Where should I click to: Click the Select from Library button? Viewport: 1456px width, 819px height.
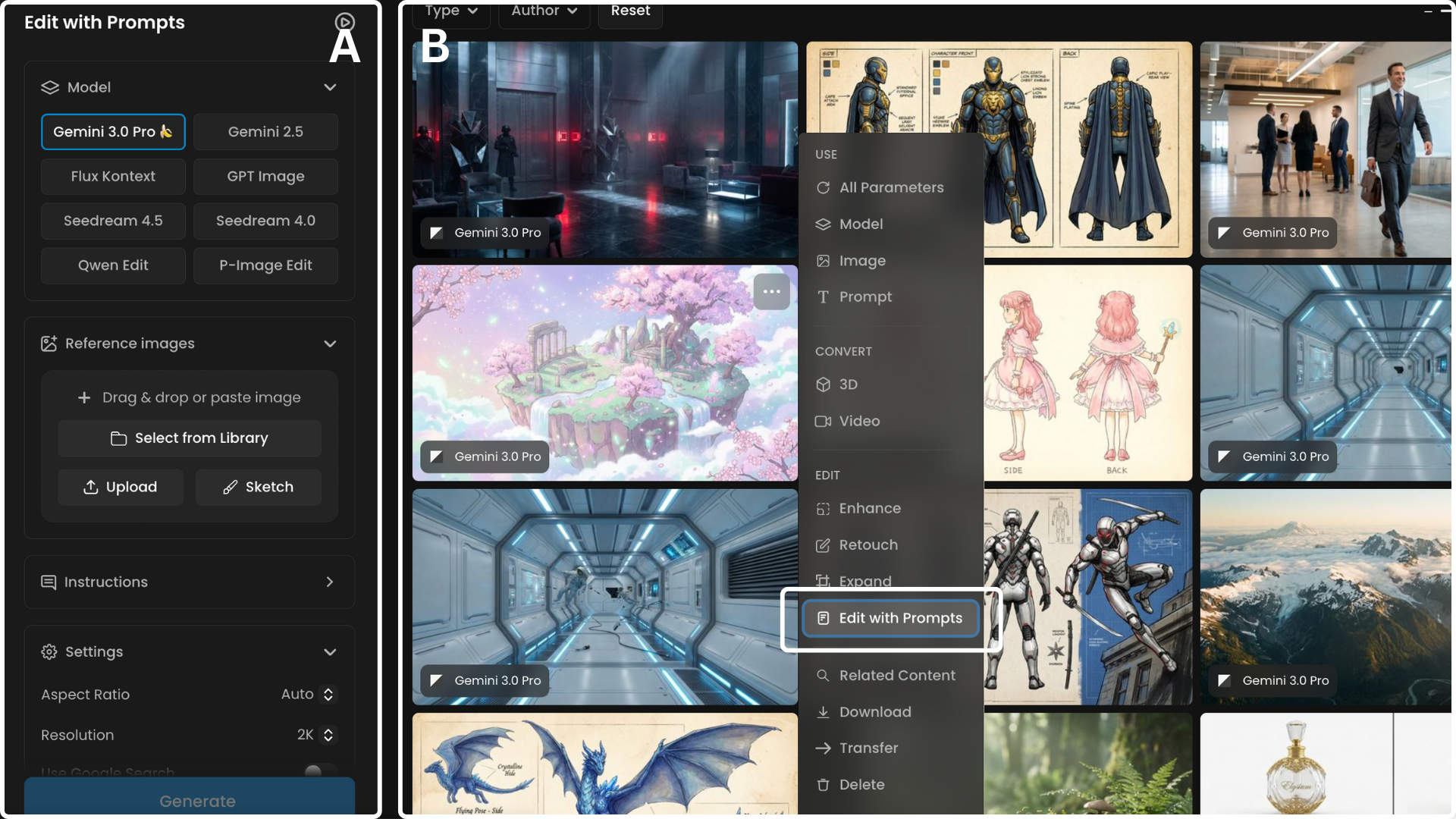pos(190,438)
